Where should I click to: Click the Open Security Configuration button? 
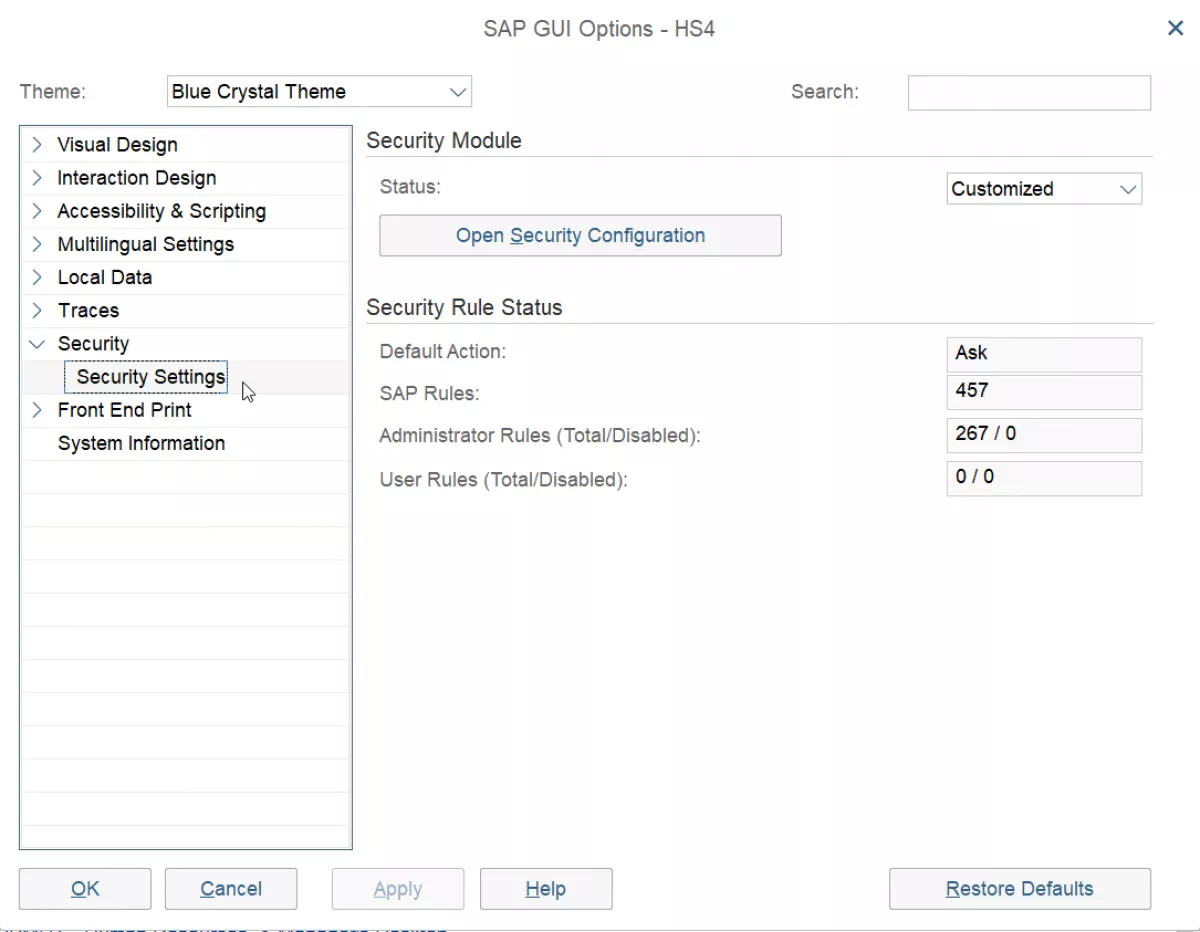pyautogui.click(x=580, y=236)
